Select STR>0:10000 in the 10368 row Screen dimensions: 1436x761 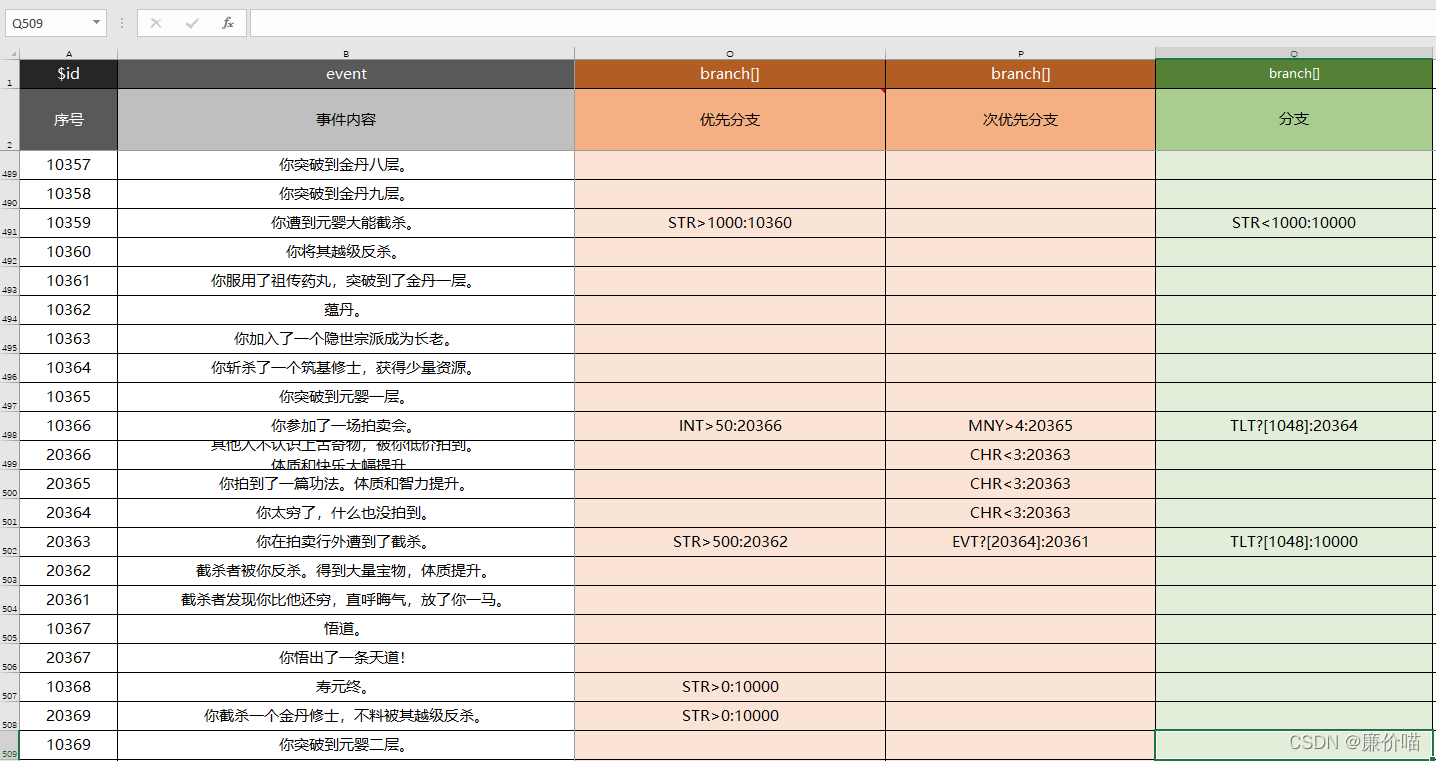pos(730,687)
